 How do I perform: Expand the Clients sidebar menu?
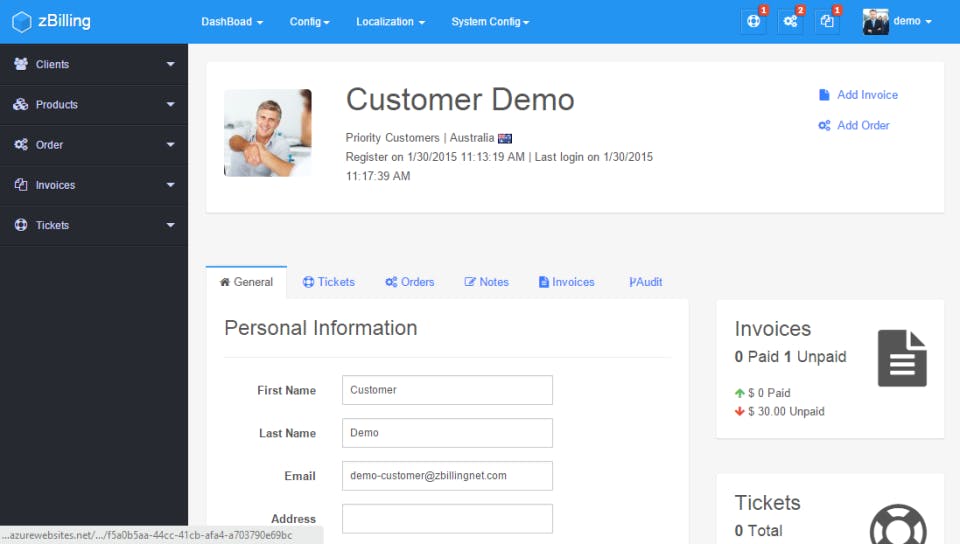coord(94,64)
